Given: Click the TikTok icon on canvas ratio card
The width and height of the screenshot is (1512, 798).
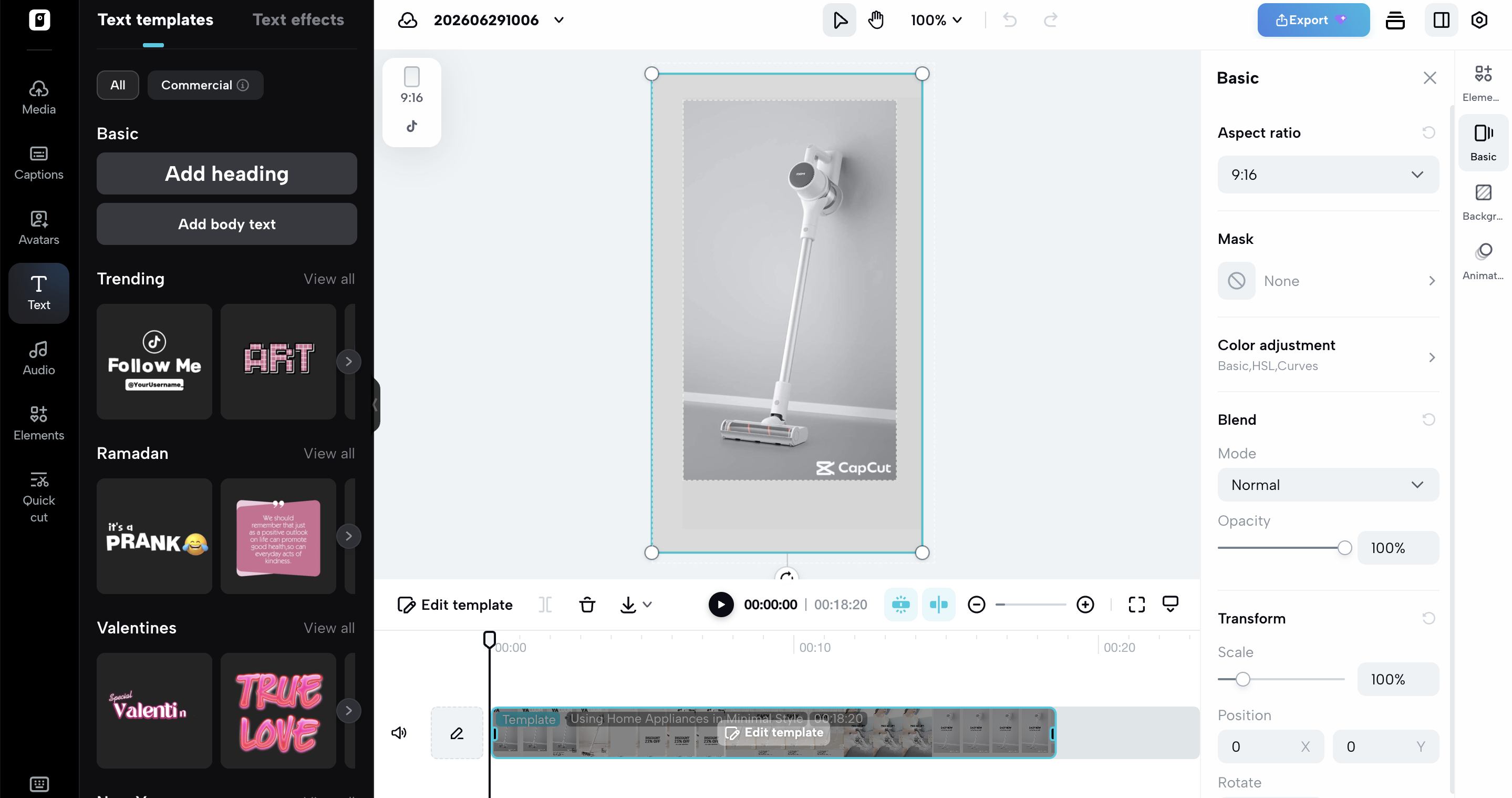Looking at the screenshot, I should tap(411, 126).
